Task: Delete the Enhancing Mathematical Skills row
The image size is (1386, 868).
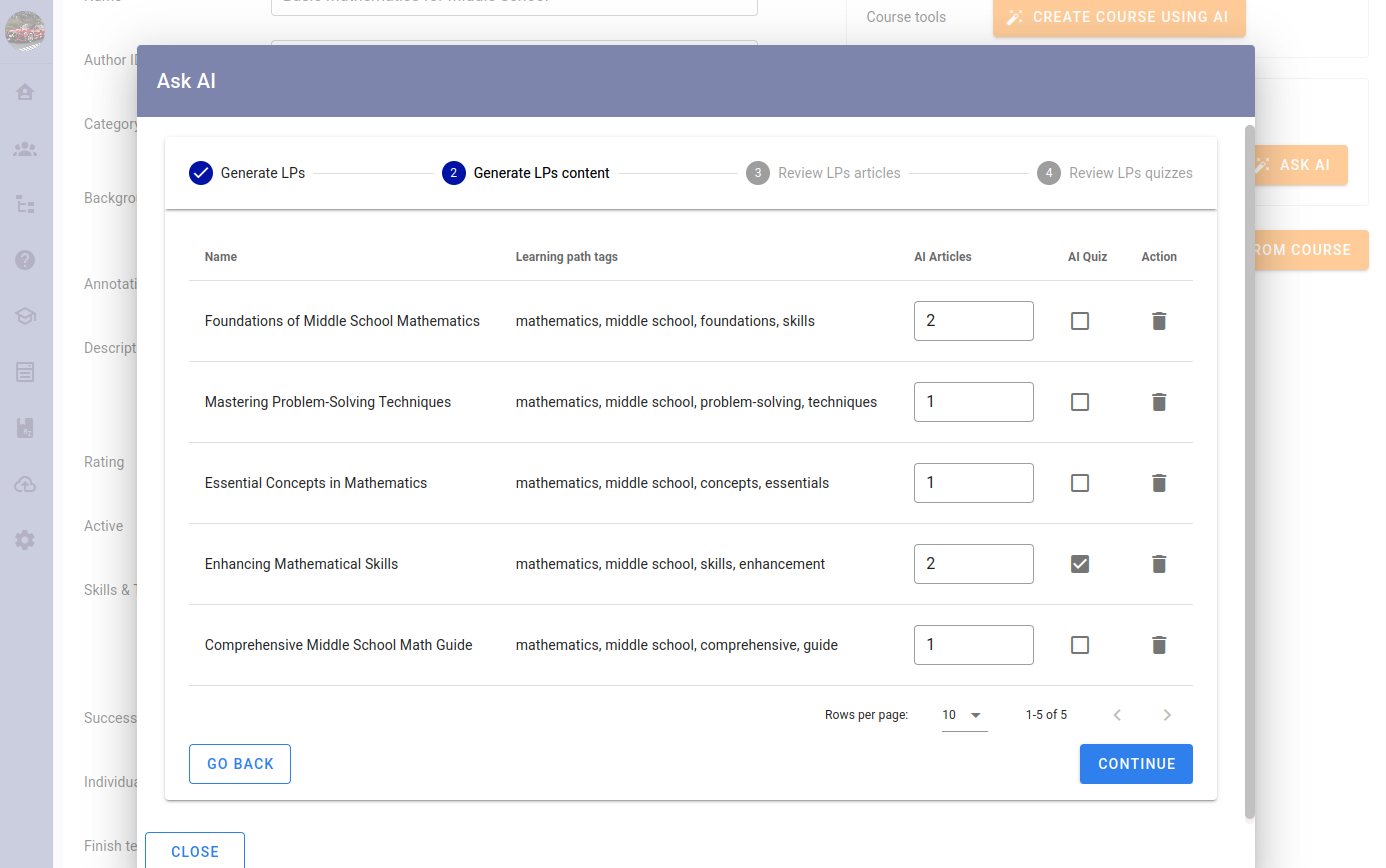Action: coord(1159,564)
